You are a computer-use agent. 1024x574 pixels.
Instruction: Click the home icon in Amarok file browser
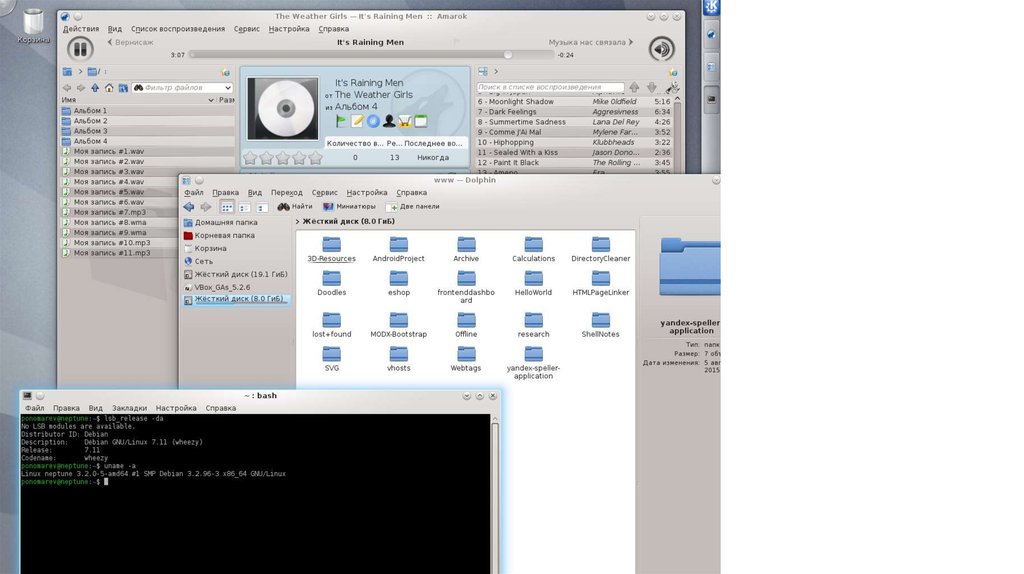click(110, 88)
